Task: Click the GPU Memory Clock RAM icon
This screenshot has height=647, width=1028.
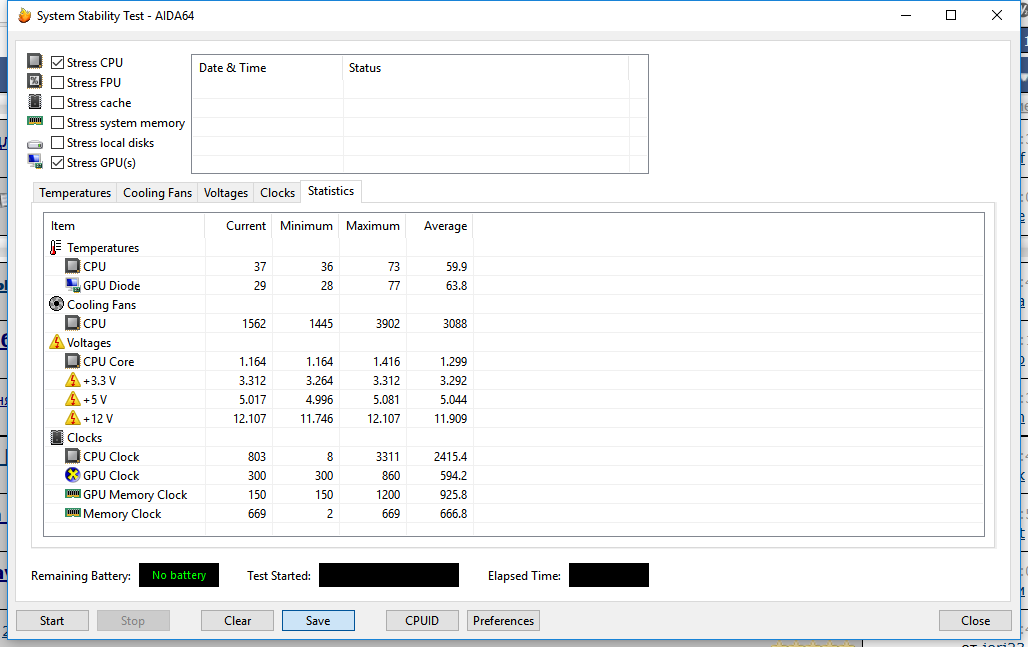Action: pos(72,494)
